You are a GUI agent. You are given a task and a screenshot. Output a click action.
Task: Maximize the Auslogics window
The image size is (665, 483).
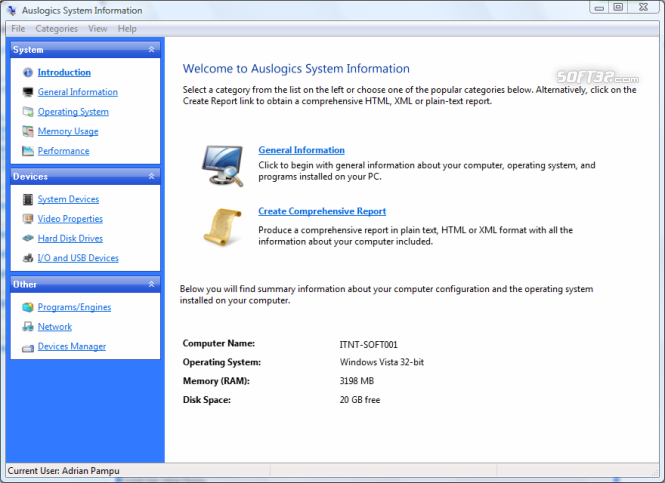(x=618, y=7)
